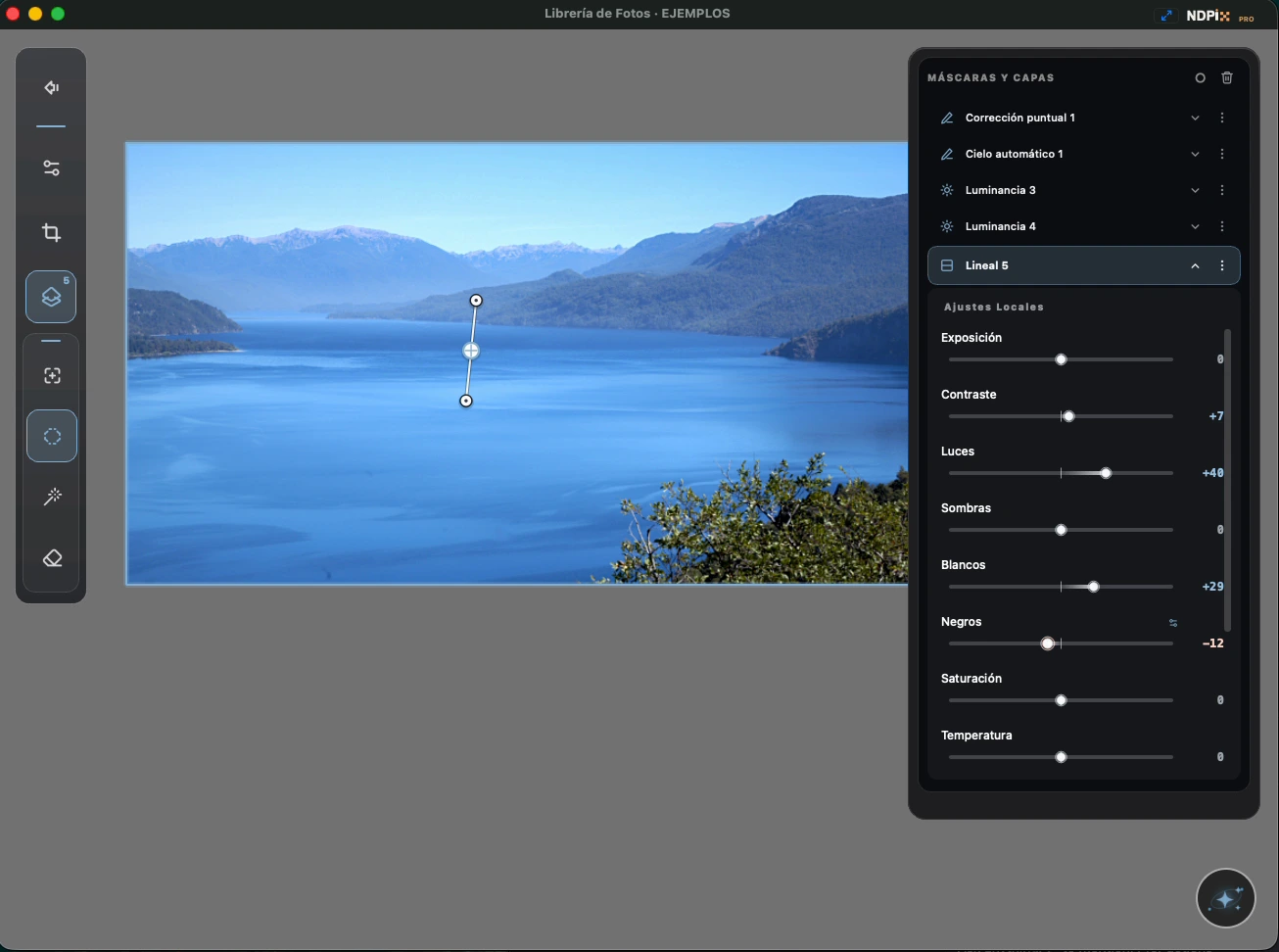Image resolution: width=1279 pixels, height=952 pixels.
Task: Click the bottom gradient endpoint on the photo
Action: pyautogui.click(x=466, y=401)
